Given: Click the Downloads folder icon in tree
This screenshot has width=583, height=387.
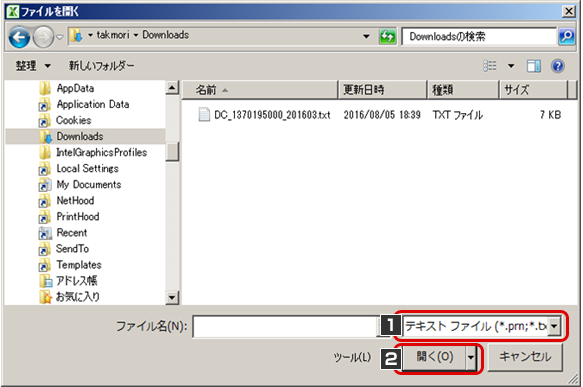Looking at the screenshot, I should (45, 137).
